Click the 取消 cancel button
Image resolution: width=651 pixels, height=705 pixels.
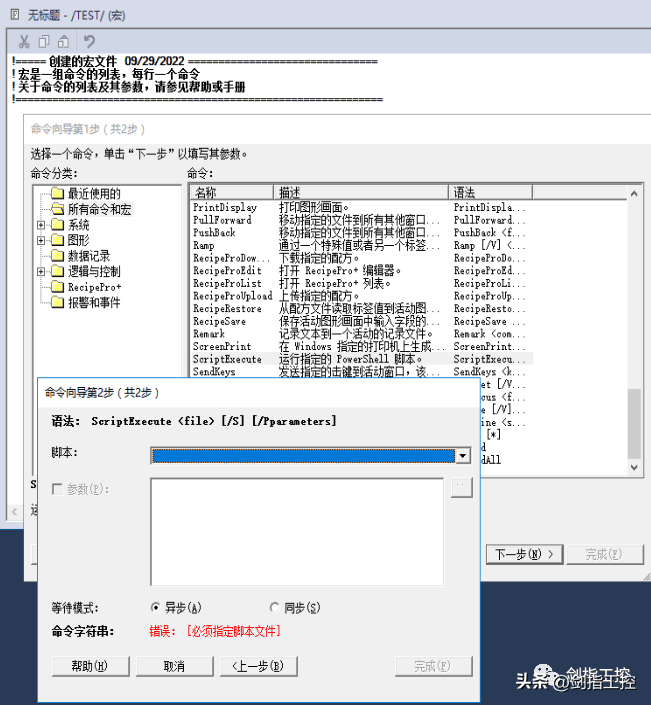174,666
